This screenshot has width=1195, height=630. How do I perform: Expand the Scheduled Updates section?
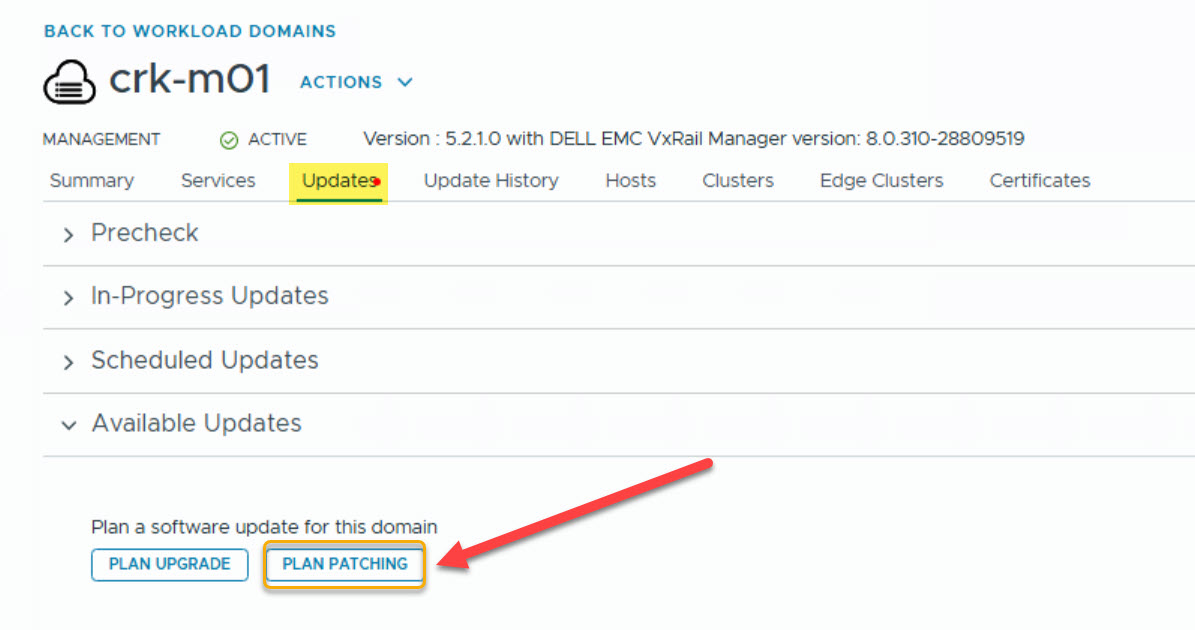[x=69, y=362]
